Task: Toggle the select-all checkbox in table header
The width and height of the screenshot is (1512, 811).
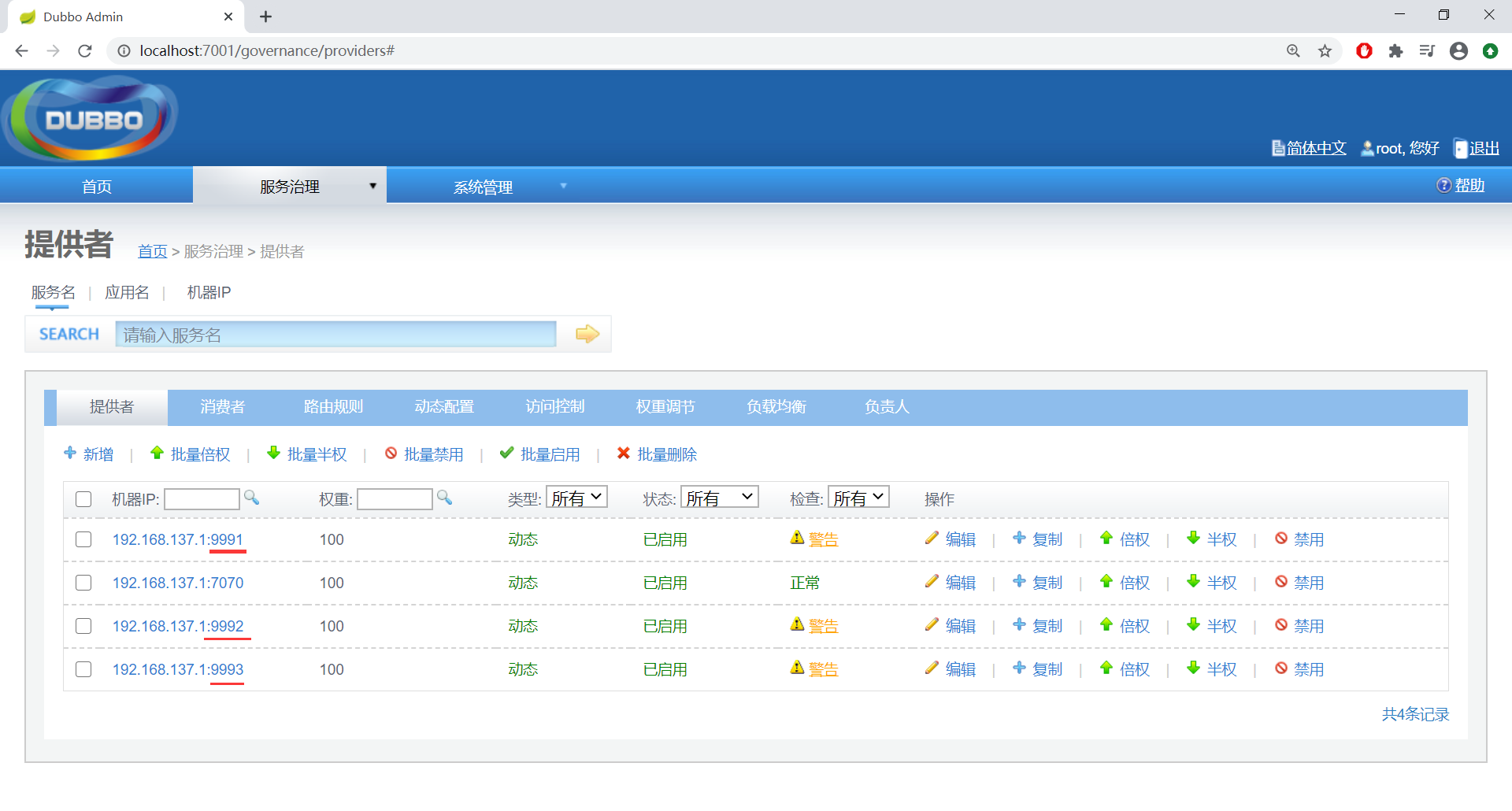Action: coord(83,499)
